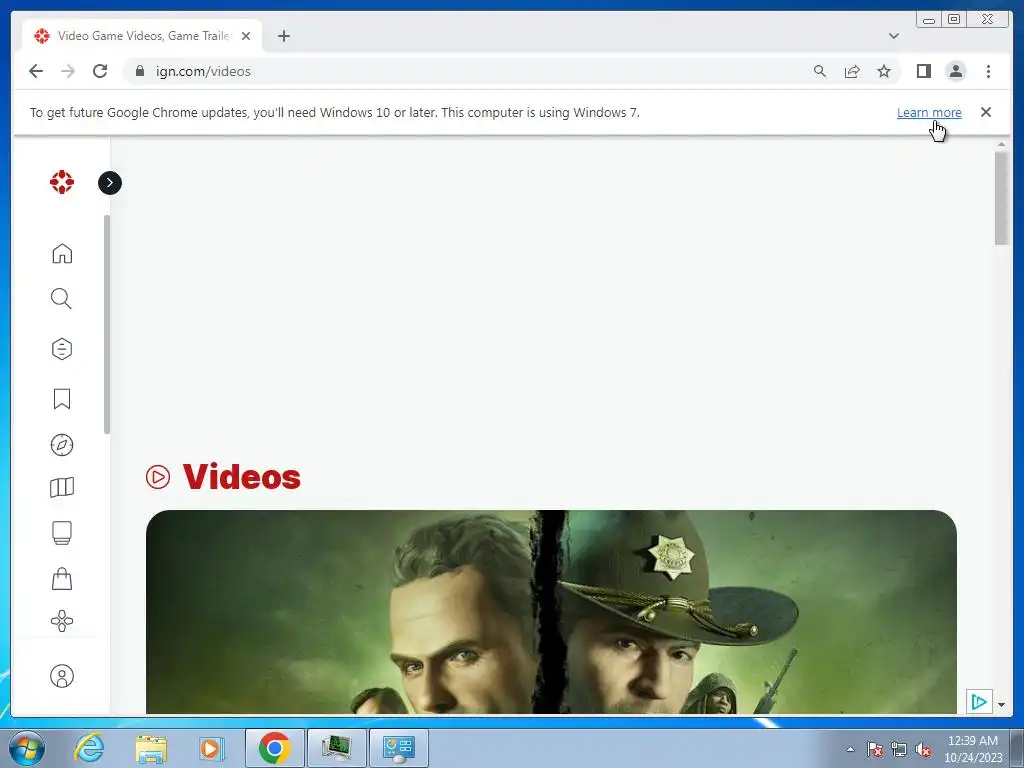Click the Action Center flag tray icon
Viewport: 1024px width, 768px height.
[x=875, y=749]
